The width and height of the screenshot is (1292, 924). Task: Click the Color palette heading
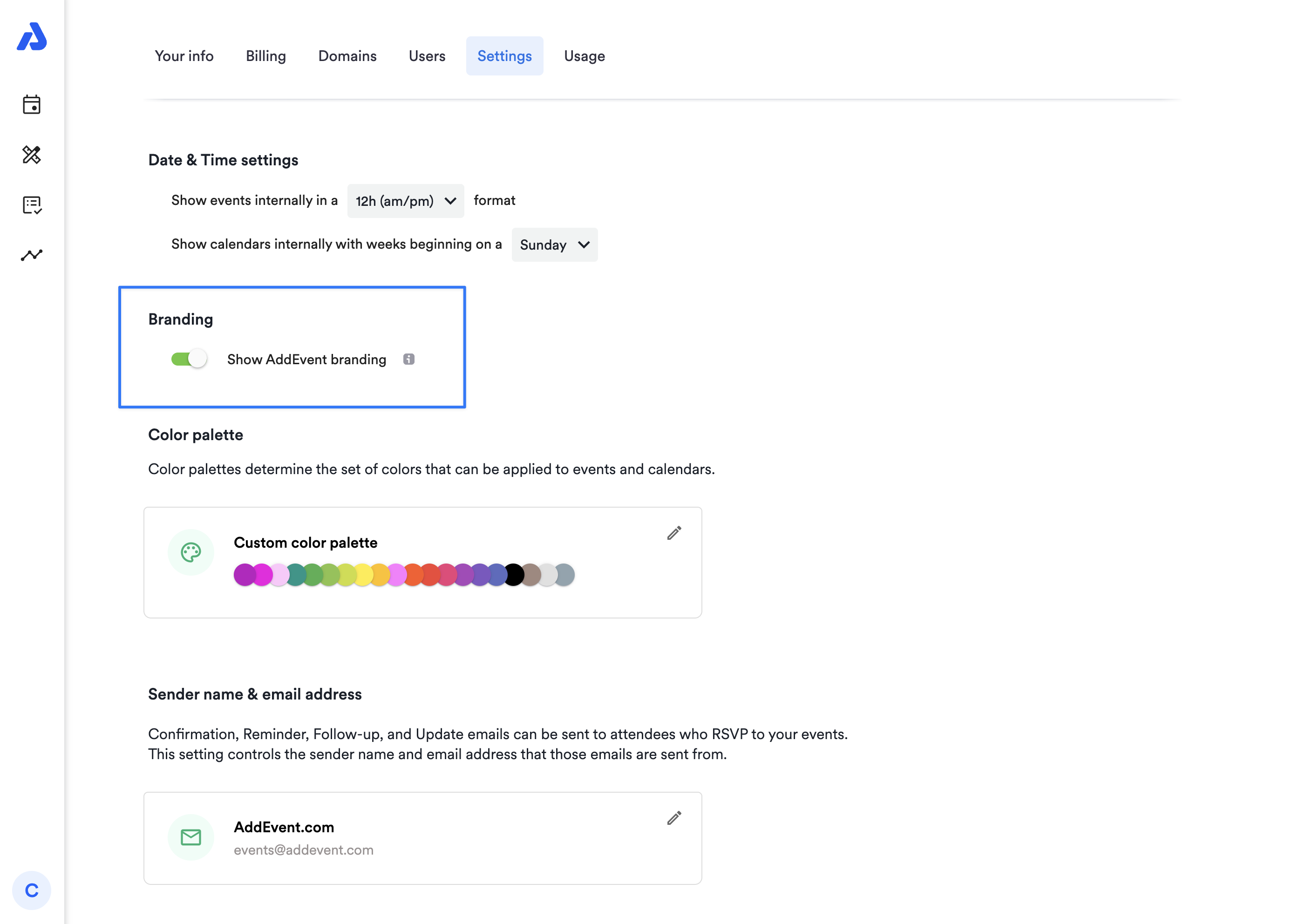click(196, 435)
